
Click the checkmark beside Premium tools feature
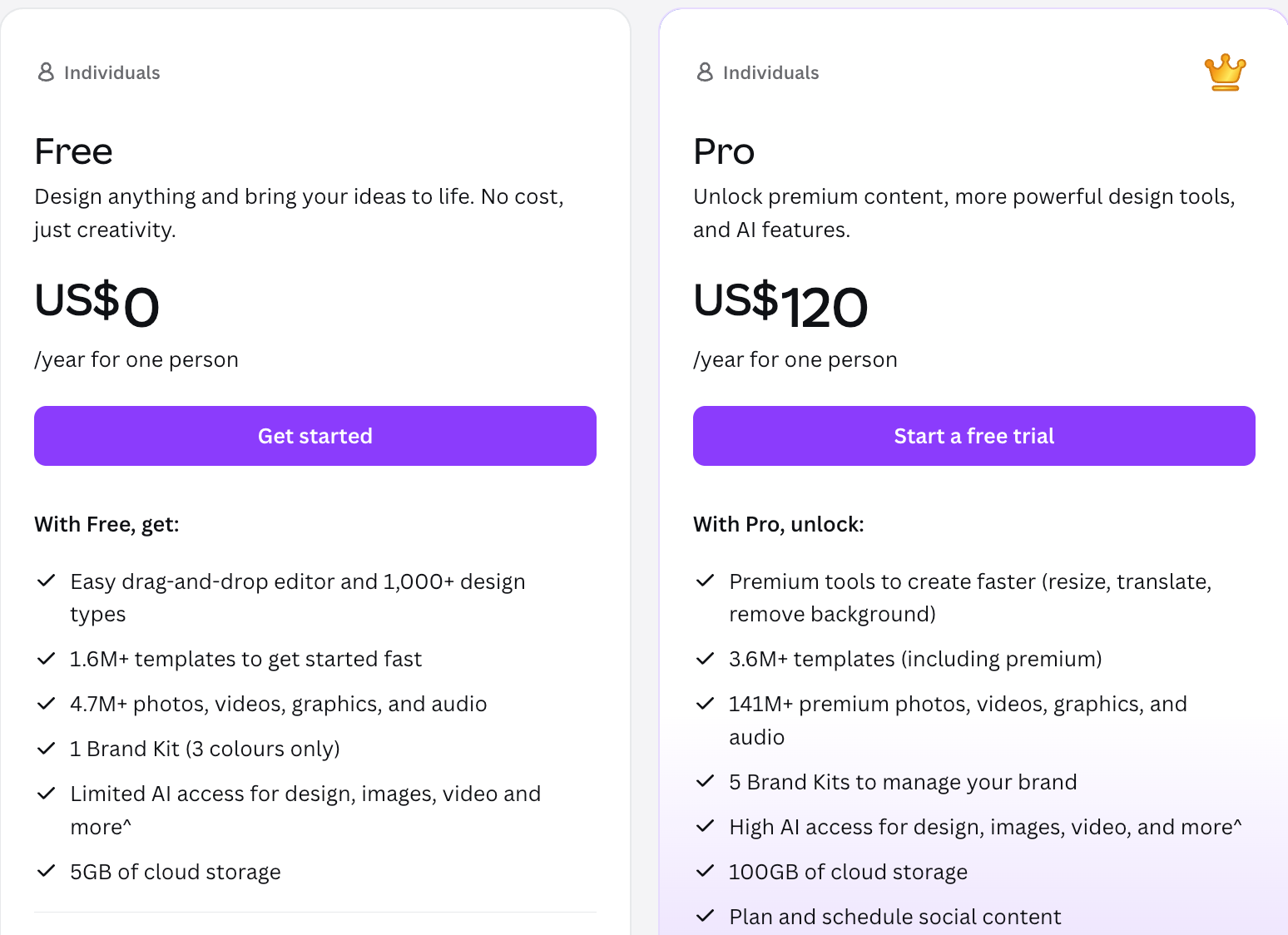705,580
